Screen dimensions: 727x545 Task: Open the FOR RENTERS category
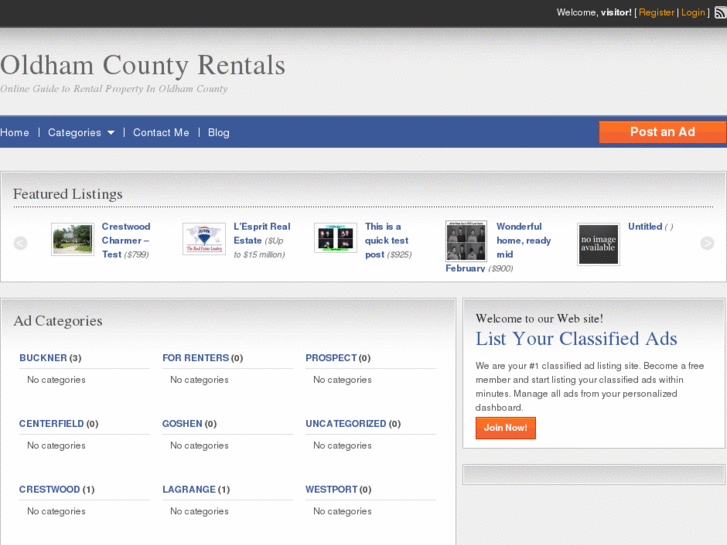196,358
